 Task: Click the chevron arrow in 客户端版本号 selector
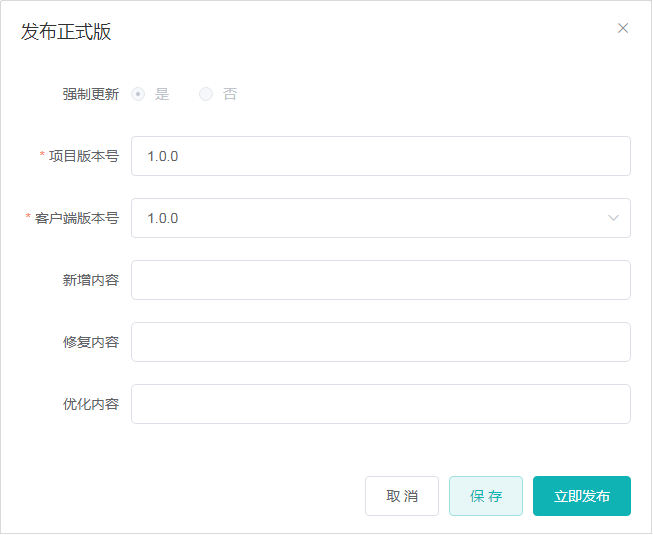pyautogui.click(x=613, y=218)
